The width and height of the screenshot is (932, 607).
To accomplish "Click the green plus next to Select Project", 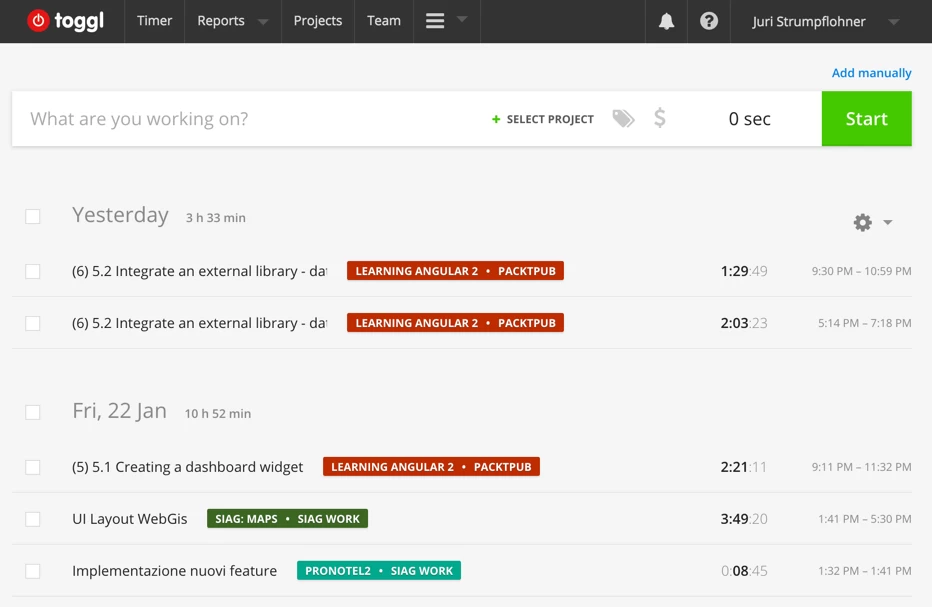I will (x=496, y=119).
